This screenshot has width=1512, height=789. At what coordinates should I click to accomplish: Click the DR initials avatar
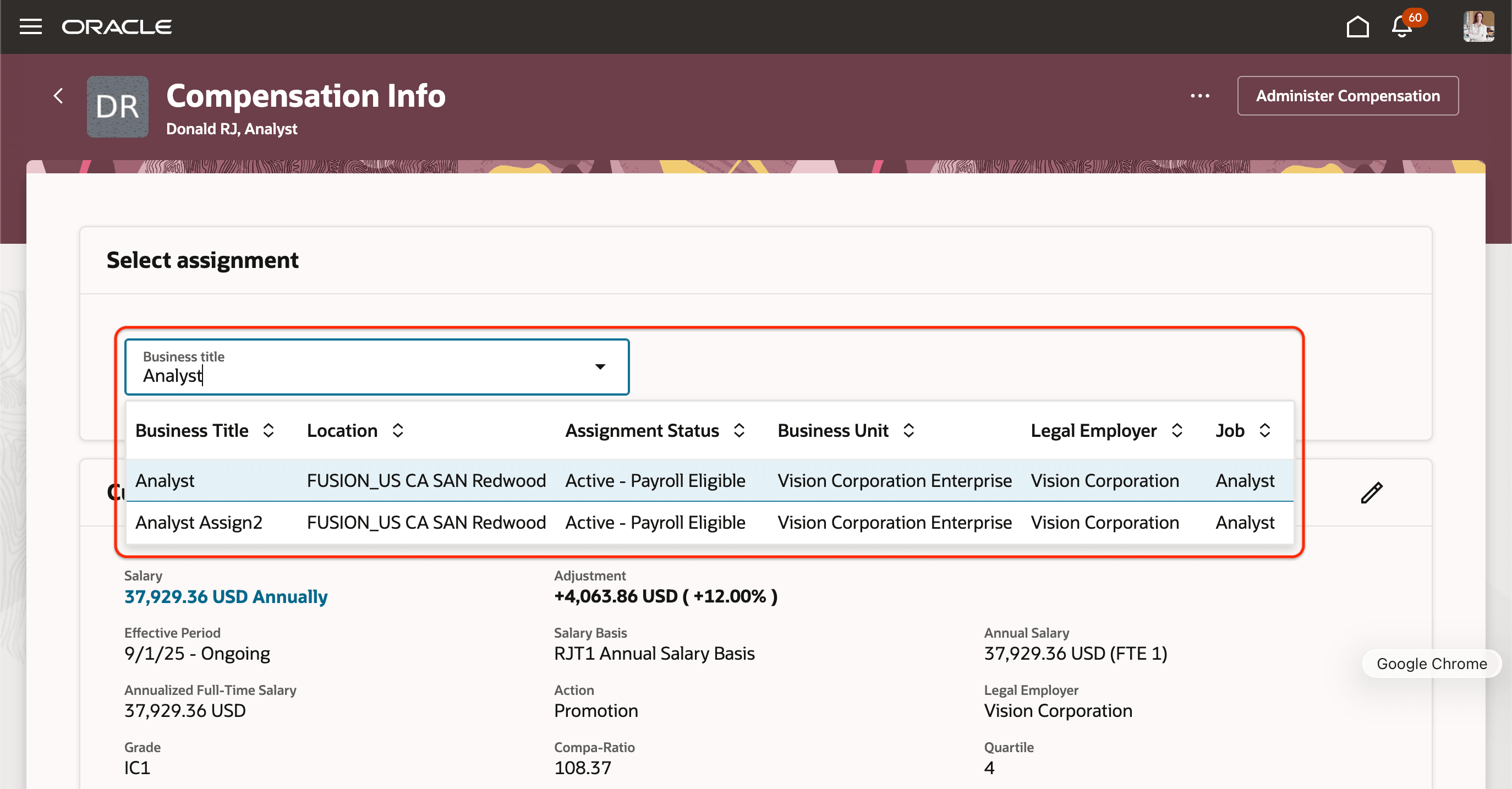click(x=117, y=106)
